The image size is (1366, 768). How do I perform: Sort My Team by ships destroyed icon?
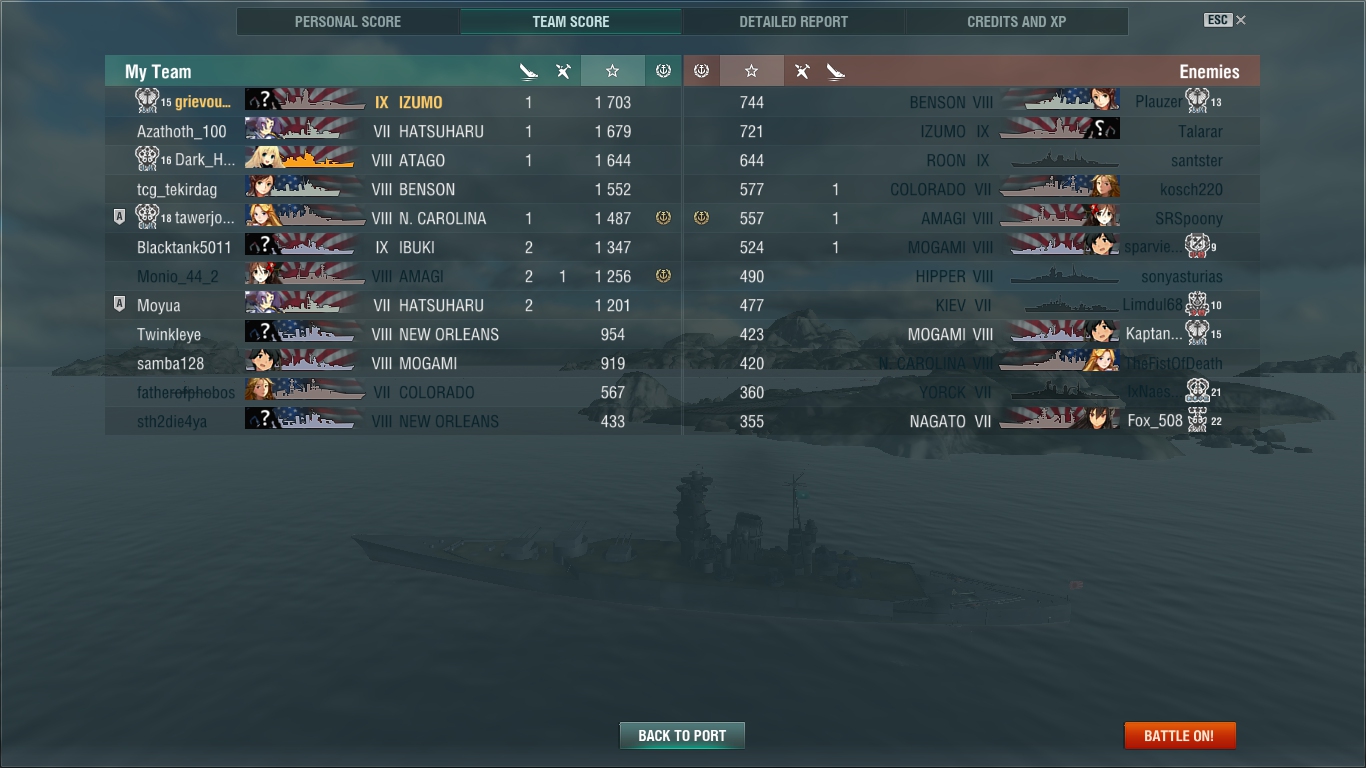tap(529, 71)
